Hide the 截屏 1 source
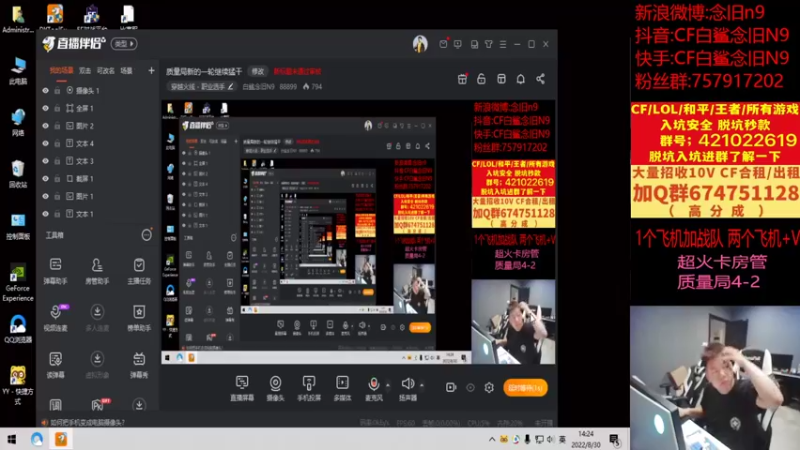800x450 pixels. pyautogui.click(x=45, y=179)
